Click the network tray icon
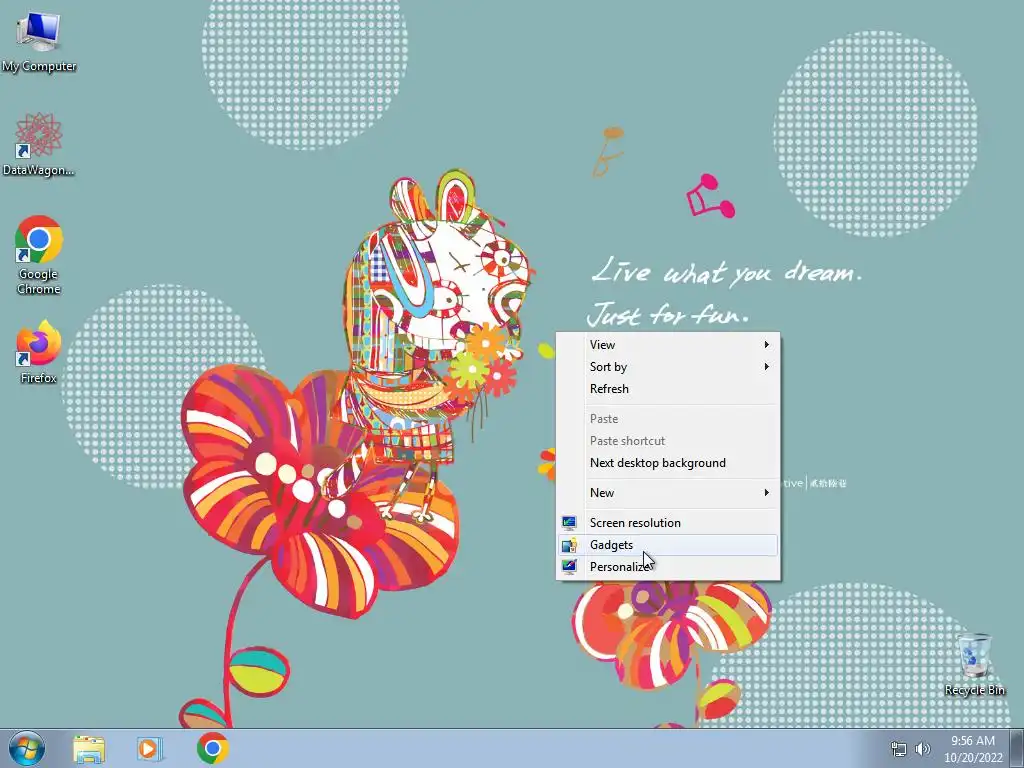1024x768 pixels. (899, 749)
